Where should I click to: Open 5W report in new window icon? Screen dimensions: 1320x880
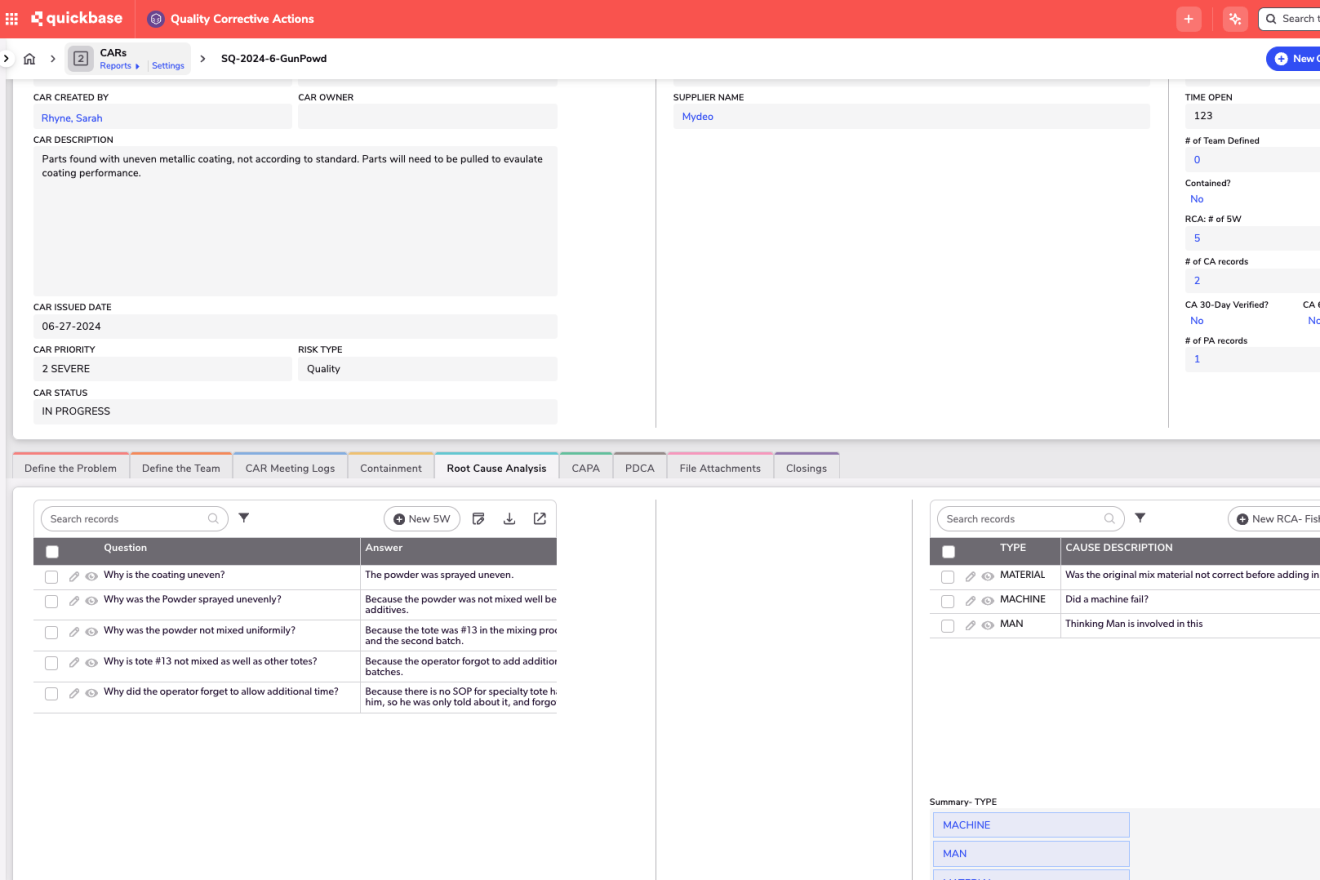pos(540,518)
